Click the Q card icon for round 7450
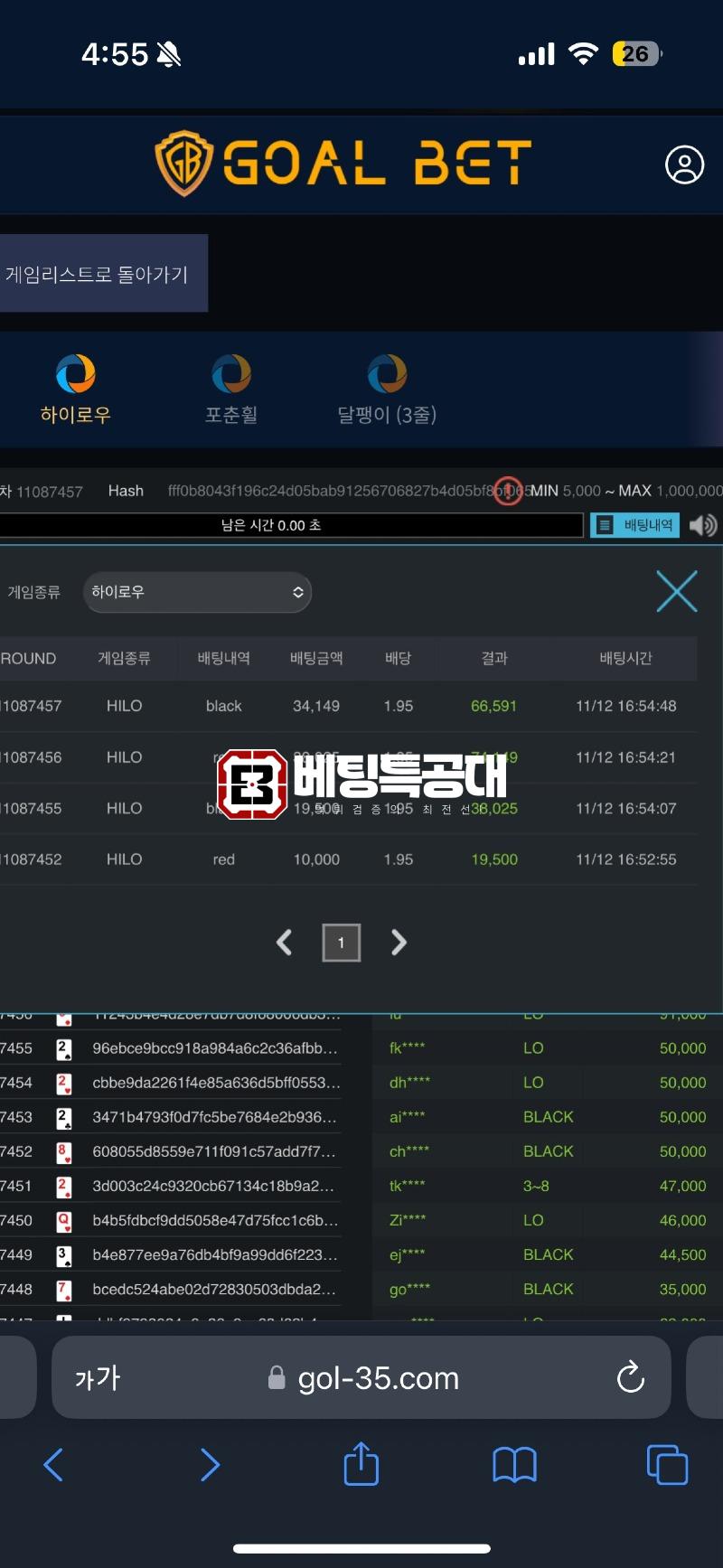This screenshot has width=723, height=1568. point(64,1220)
